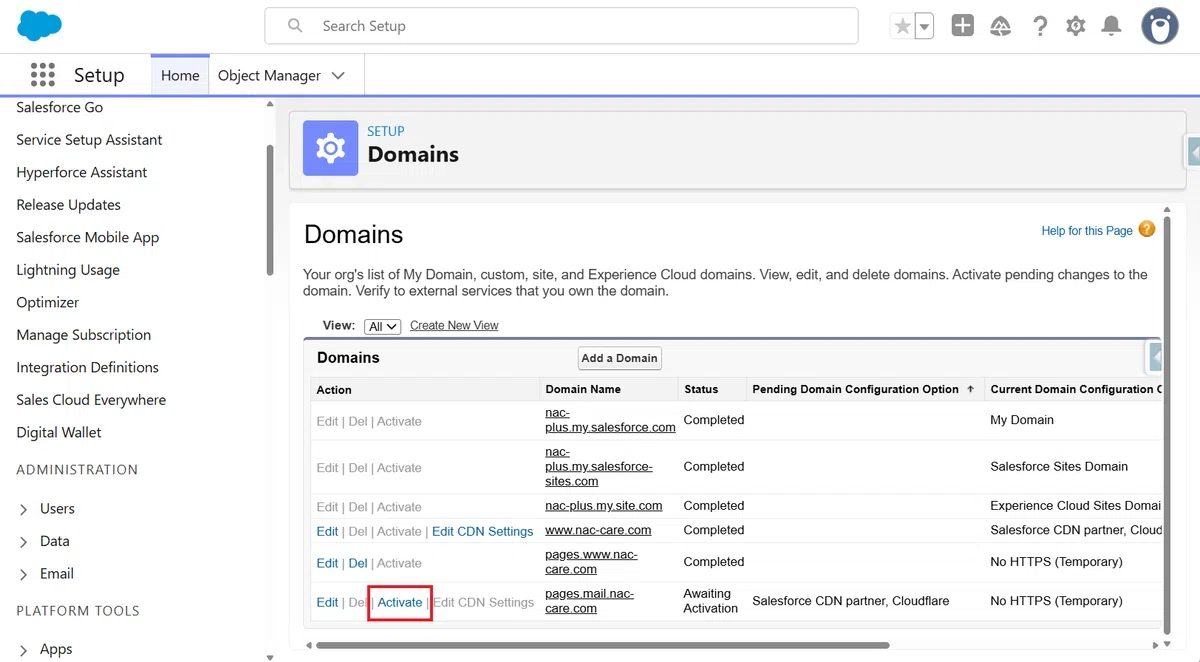This screenshot has width=1200, height=662.
Task: Open Manage Subscription
Action: pyautogui.click(x=84, y=335)
